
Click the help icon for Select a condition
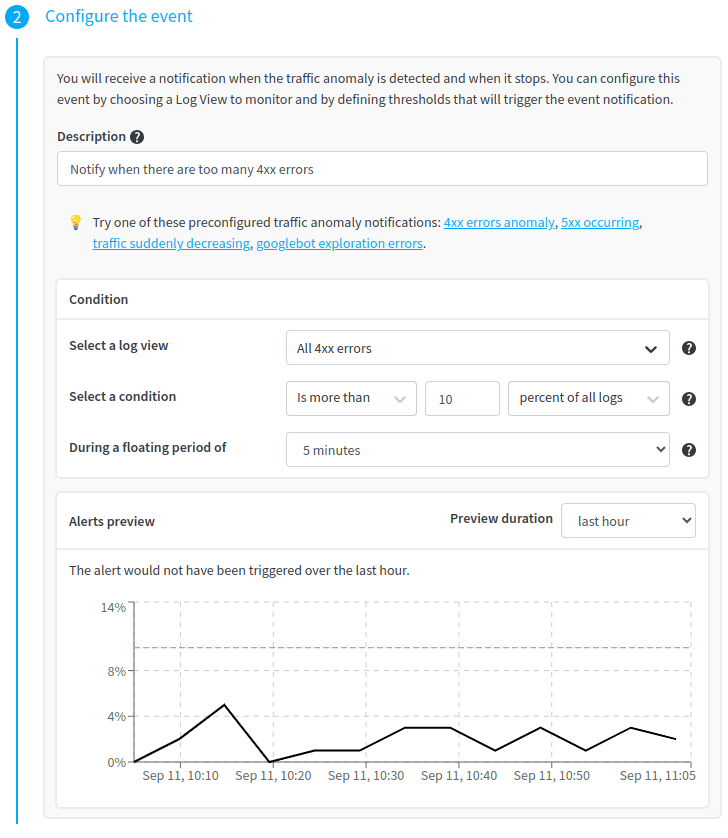coord(688,399)
